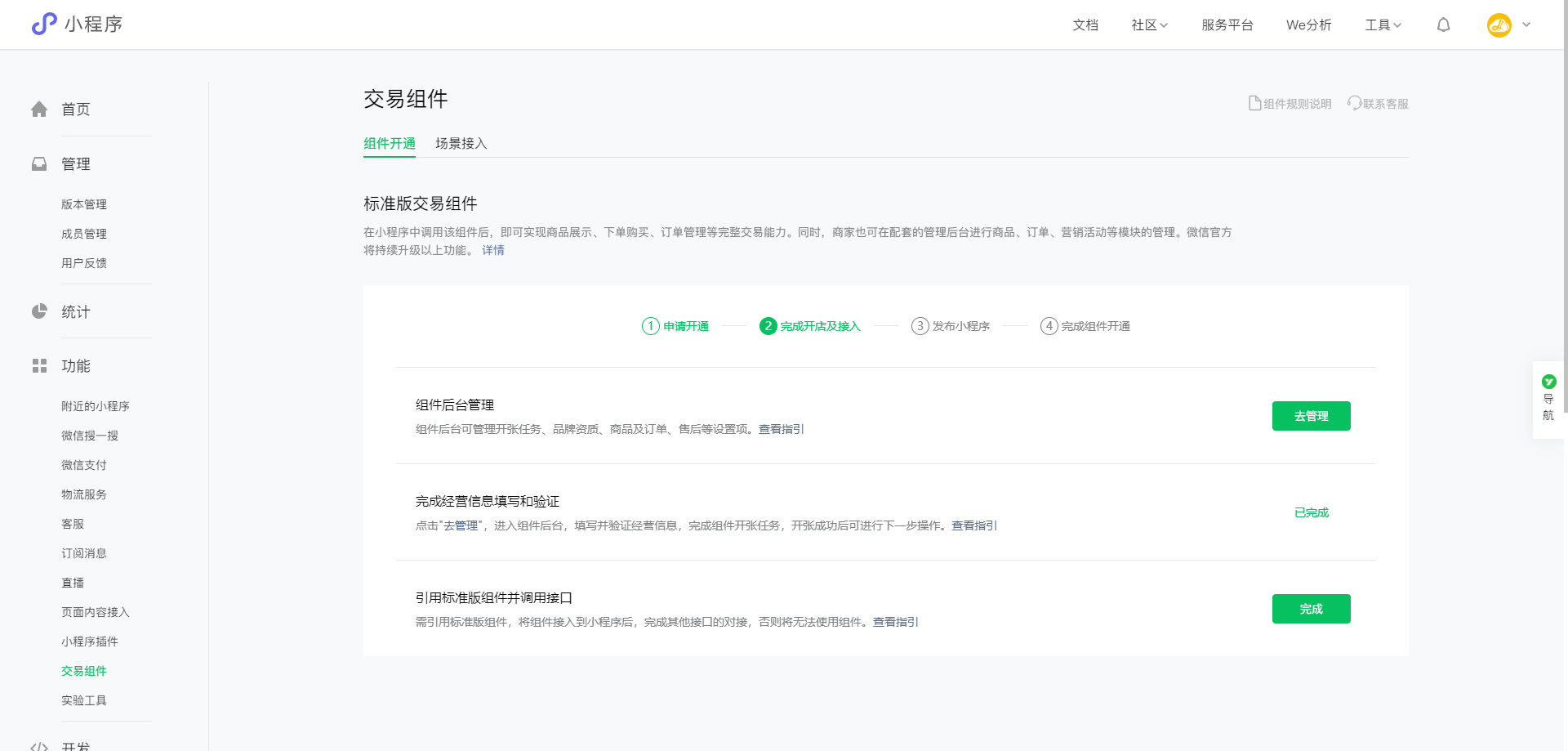The image size is (1568, 751).
Task: Open 客服 in sidebar
Action: pos(73,524)
